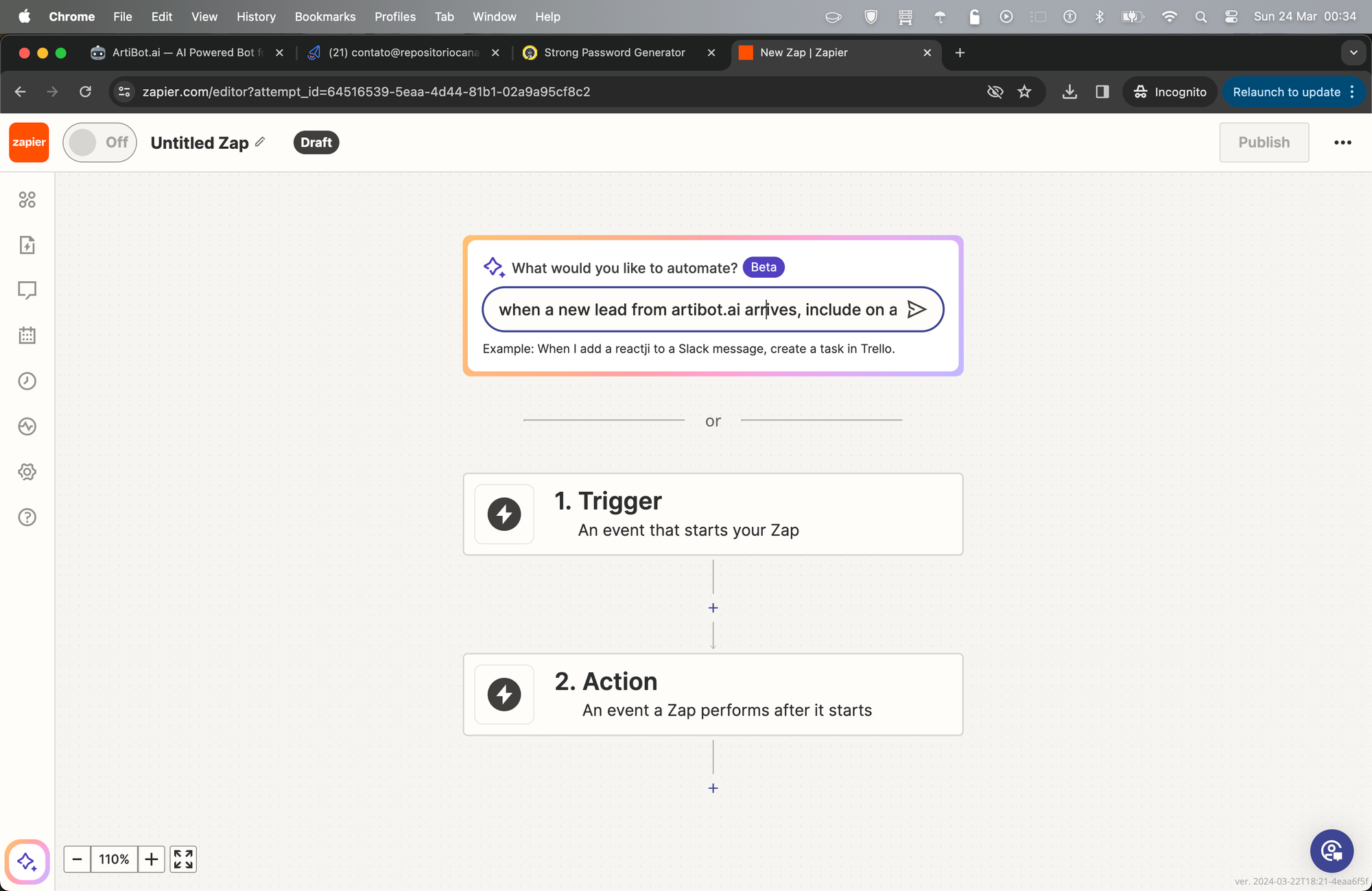1372x891 pixels.
Task: Open the history clock icon in sidebar
Action: (x=27, y=381)
